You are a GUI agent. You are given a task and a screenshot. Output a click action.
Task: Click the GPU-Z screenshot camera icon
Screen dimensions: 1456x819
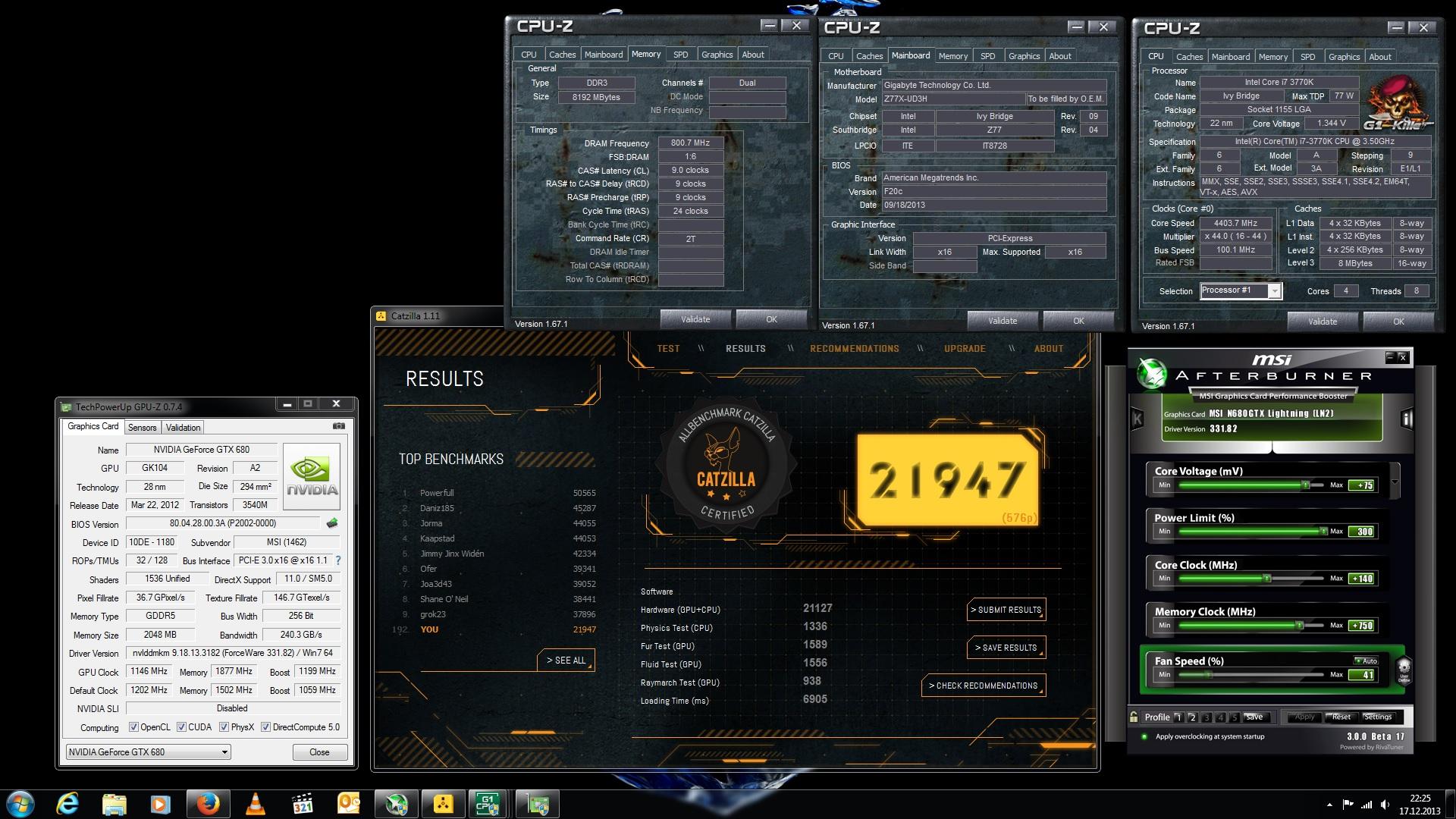tap(339, 426)
